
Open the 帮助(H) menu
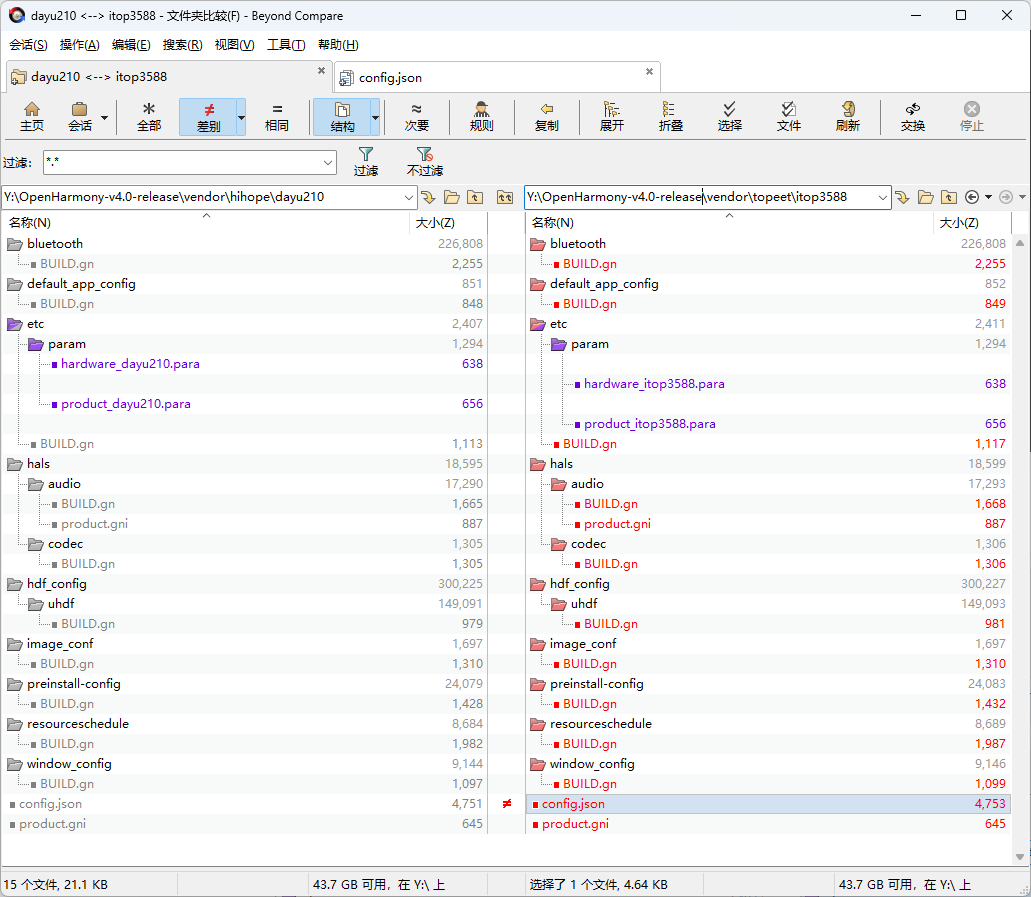click(x=338, y=45)
